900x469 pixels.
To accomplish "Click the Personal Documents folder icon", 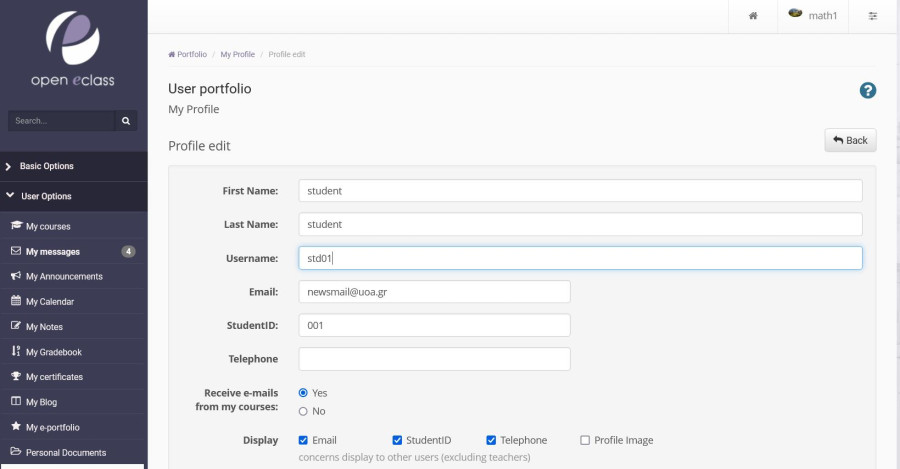I will point(16,452).
